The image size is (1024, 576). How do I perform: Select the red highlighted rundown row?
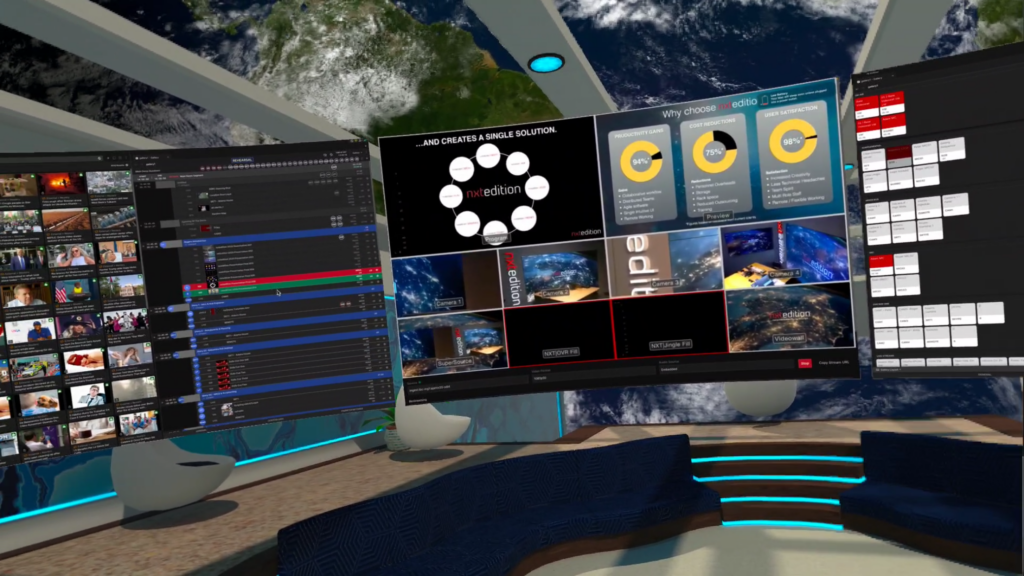[282, 278]
